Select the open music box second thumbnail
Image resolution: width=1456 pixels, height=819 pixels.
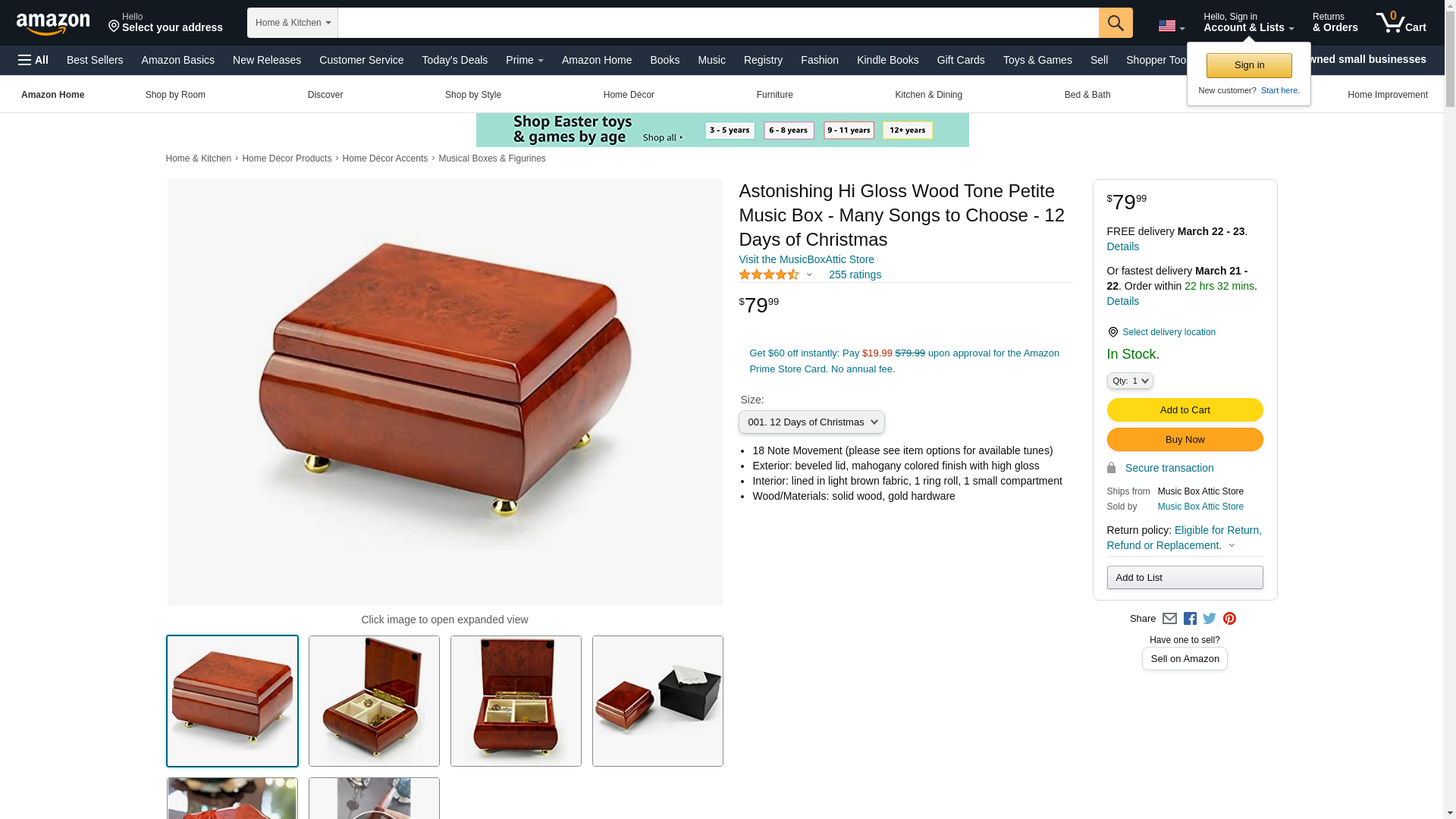[x=374, y=701]
